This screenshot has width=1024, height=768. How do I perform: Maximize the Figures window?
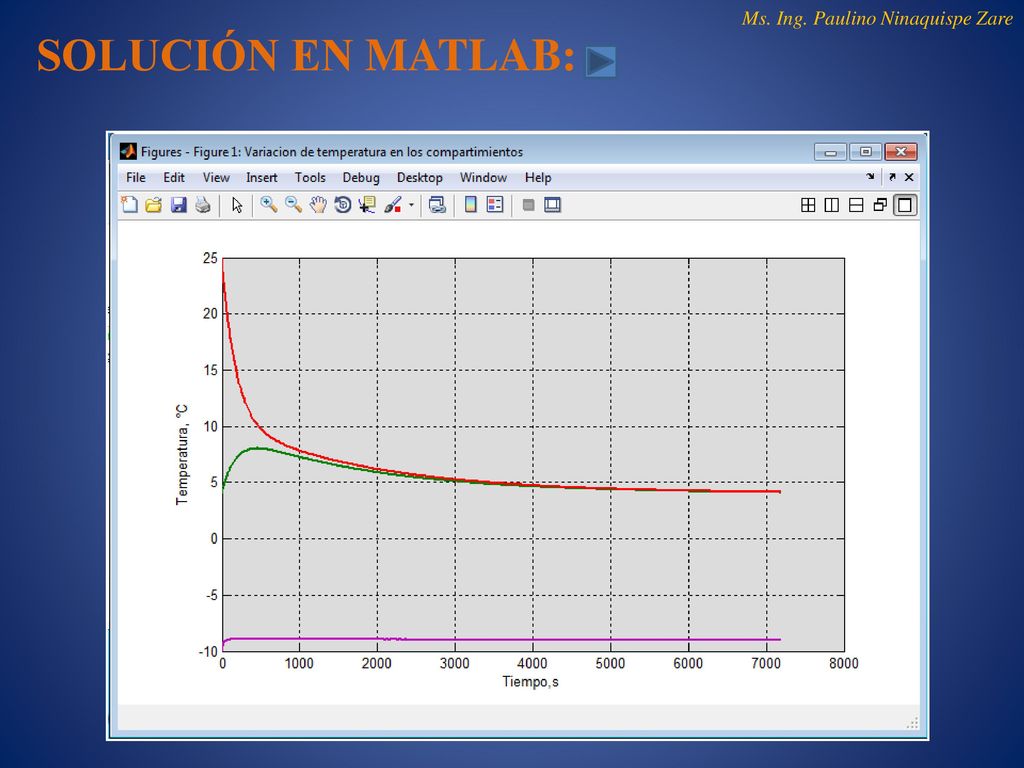pos(866,152)
